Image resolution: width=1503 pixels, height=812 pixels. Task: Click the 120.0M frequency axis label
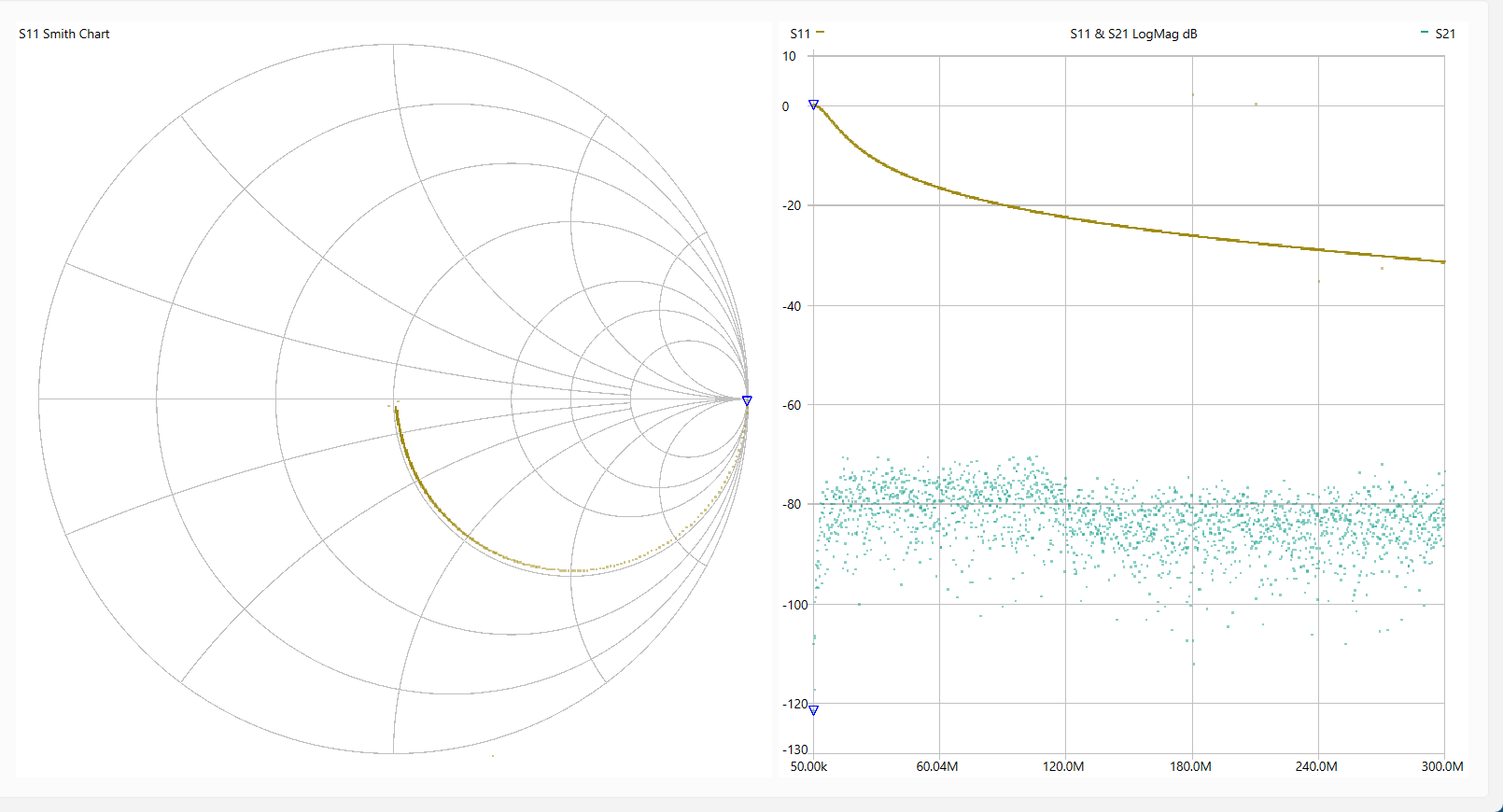1063,766
